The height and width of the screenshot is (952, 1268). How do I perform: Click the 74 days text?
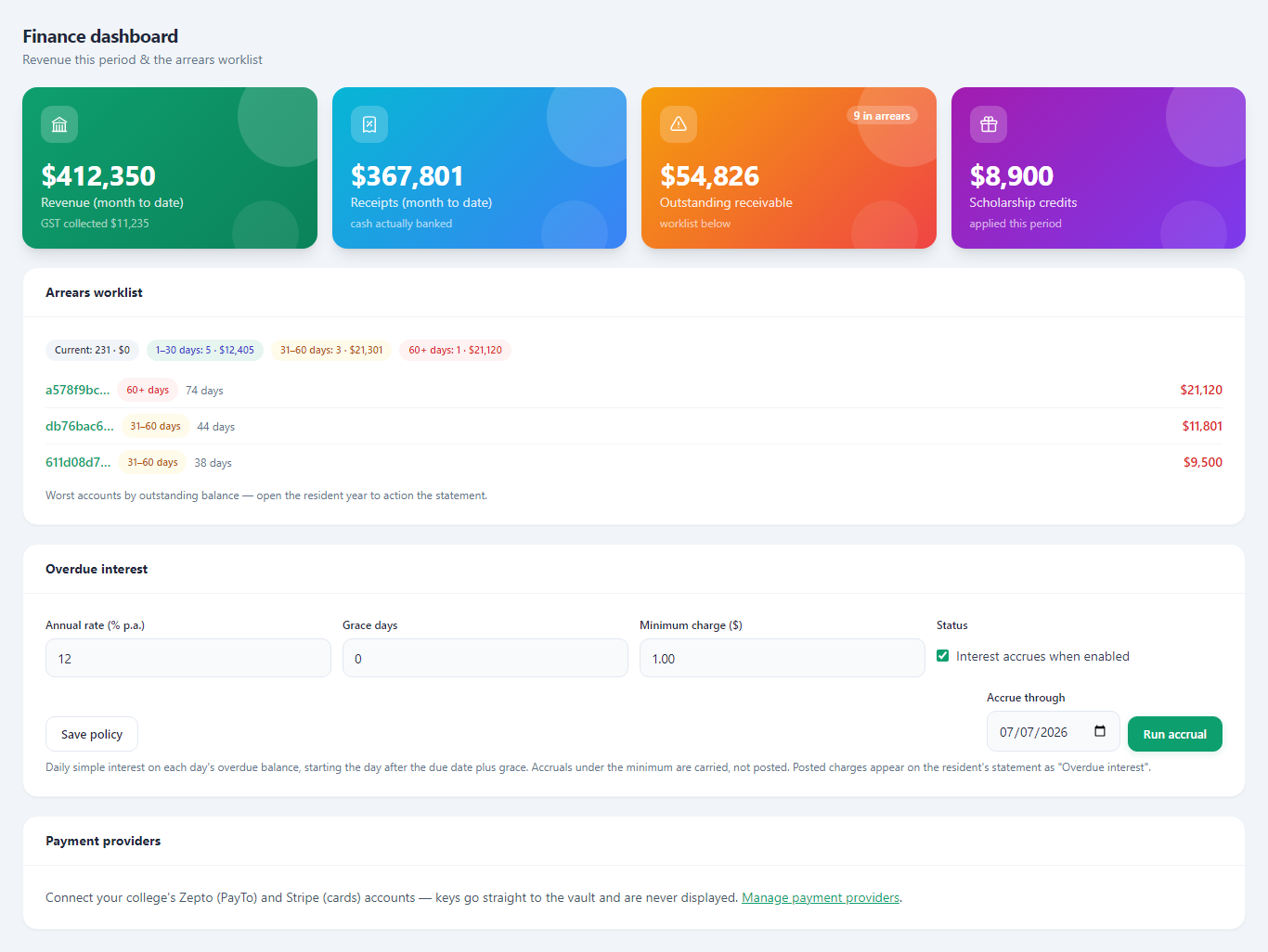[x=204, y=391]
